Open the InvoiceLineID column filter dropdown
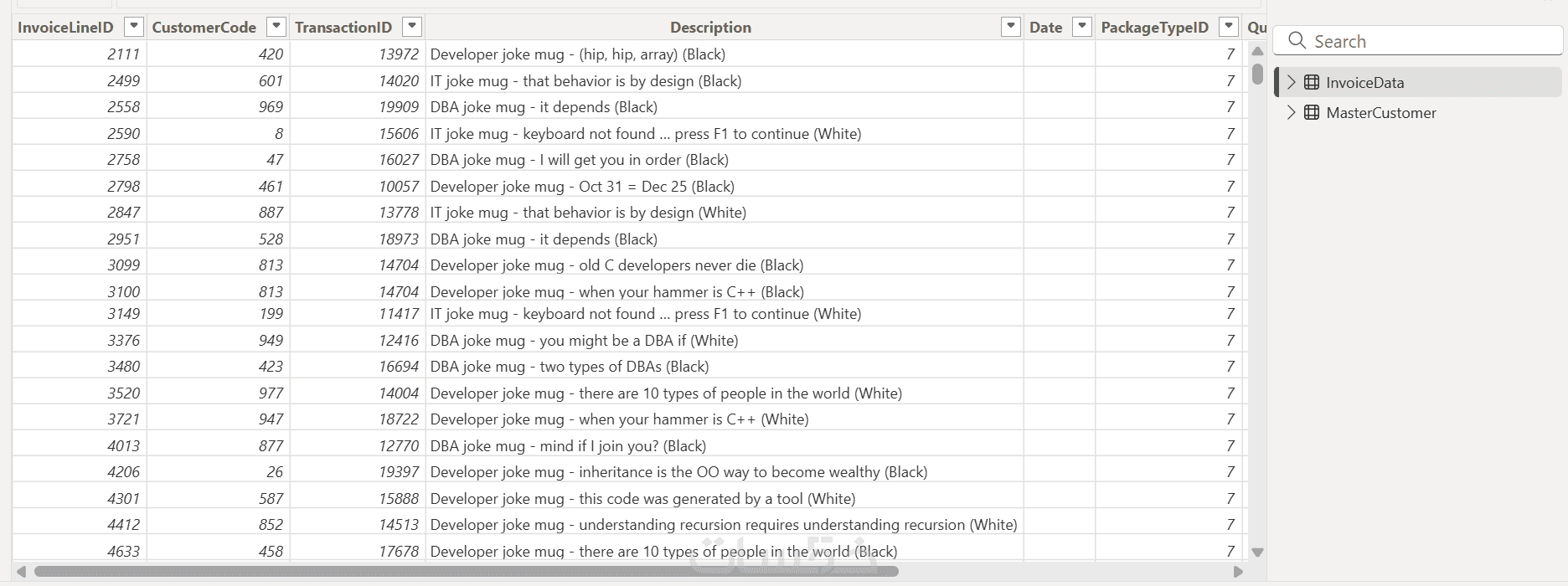 point(133,27)
